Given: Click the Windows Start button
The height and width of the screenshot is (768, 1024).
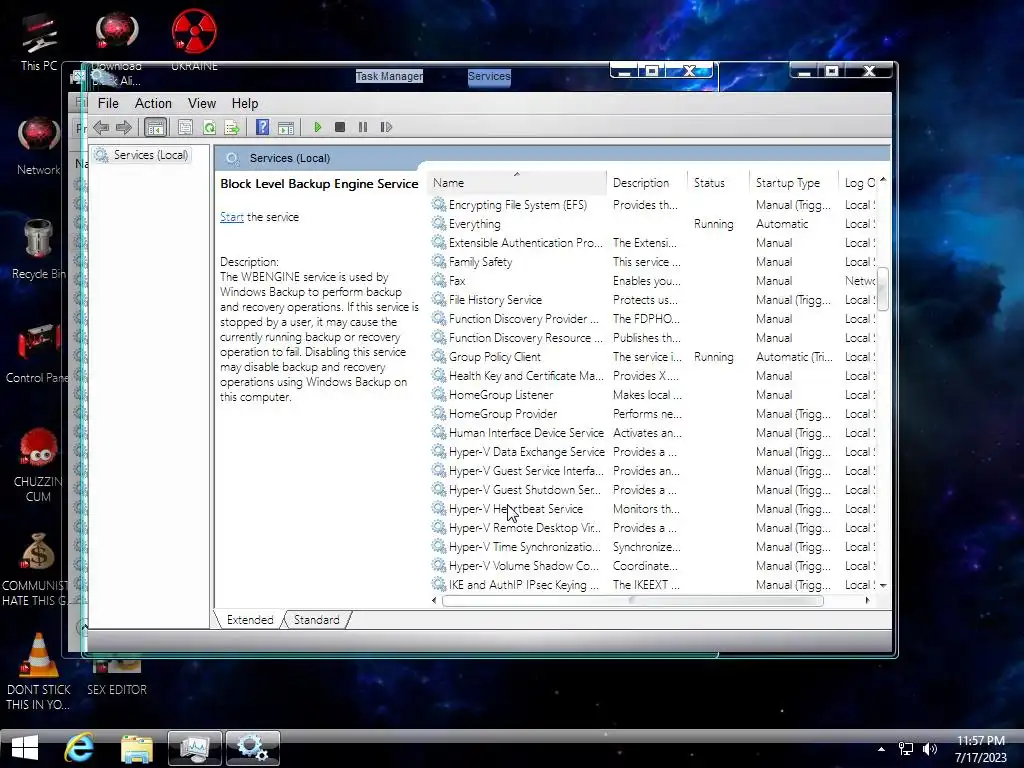Looking at the screenshot, I should tap(25, 748).
